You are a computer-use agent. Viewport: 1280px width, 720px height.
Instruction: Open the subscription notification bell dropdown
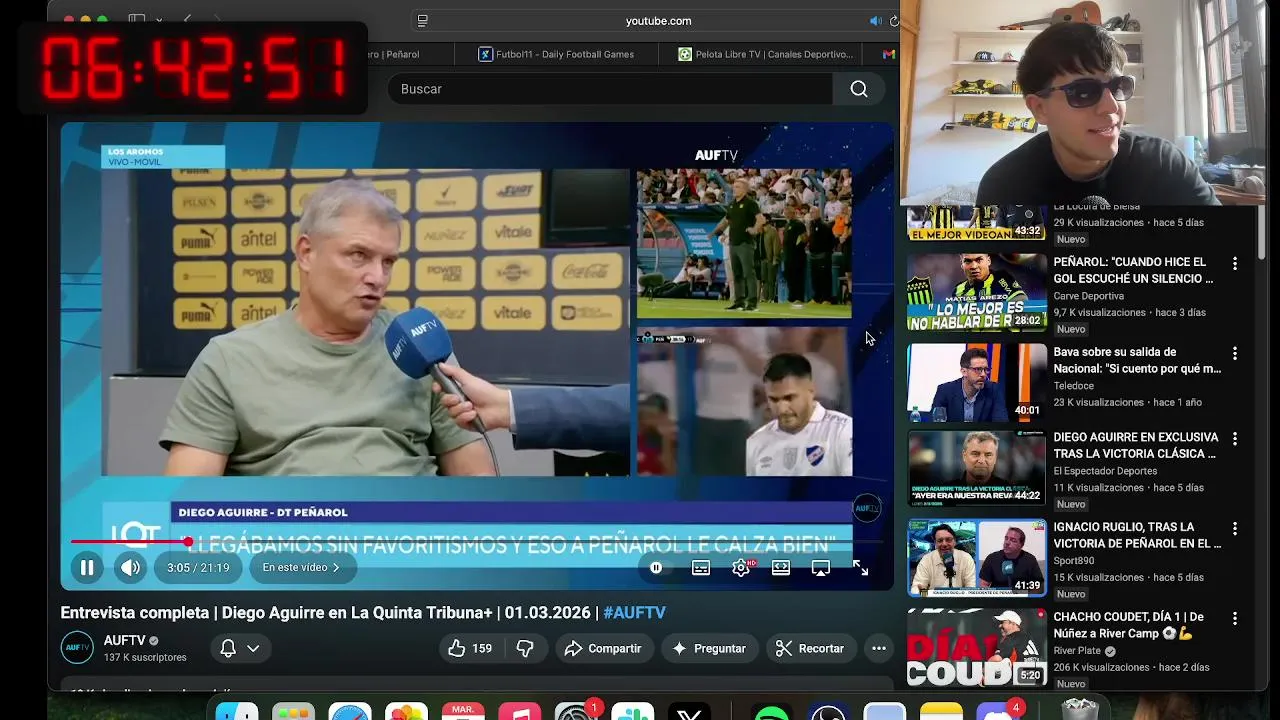tap(240, 648)
